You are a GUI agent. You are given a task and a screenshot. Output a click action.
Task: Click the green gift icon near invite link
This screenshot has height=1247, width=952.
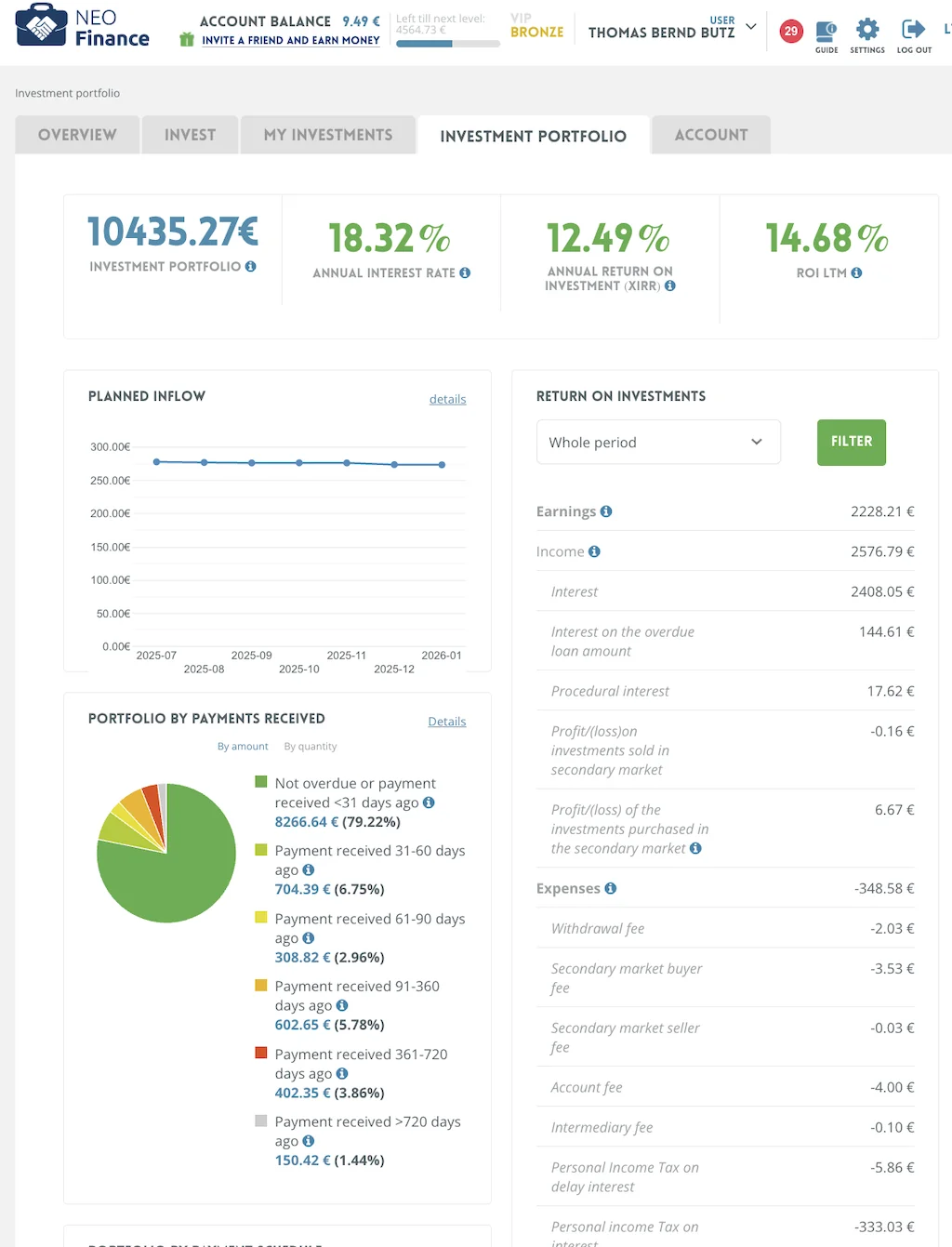187,40
